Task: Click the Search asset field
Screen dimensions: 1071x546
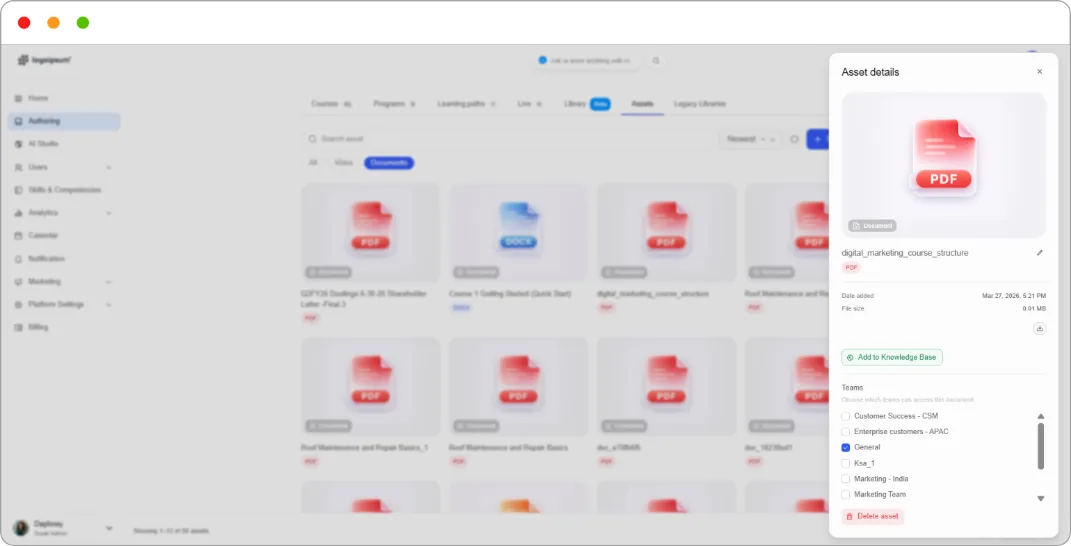Action: 505,139
